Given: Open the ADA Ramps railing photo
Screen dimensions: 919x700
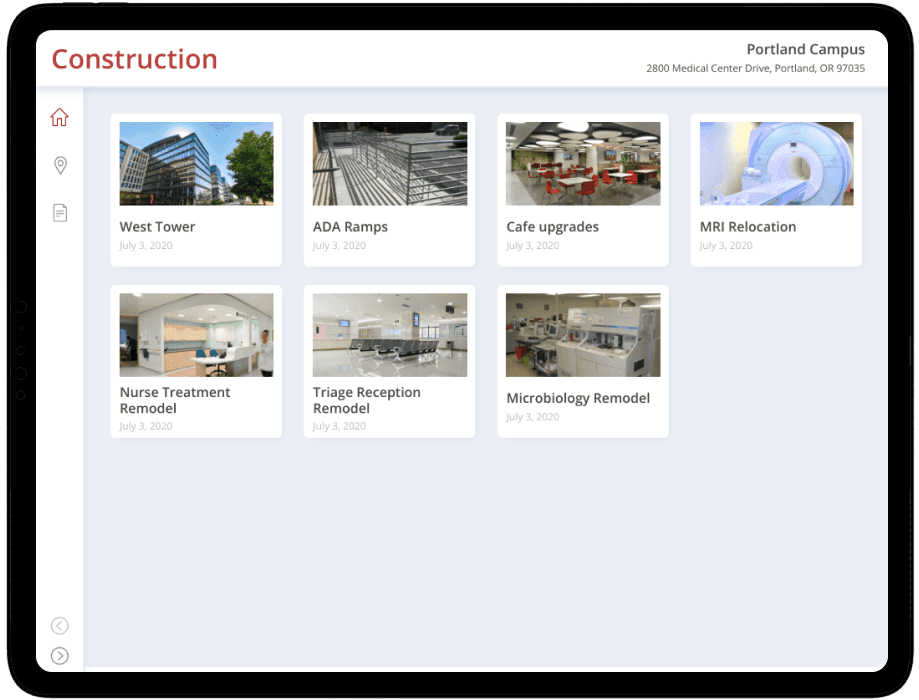Looking at the screenshot, I should point(389,164).
